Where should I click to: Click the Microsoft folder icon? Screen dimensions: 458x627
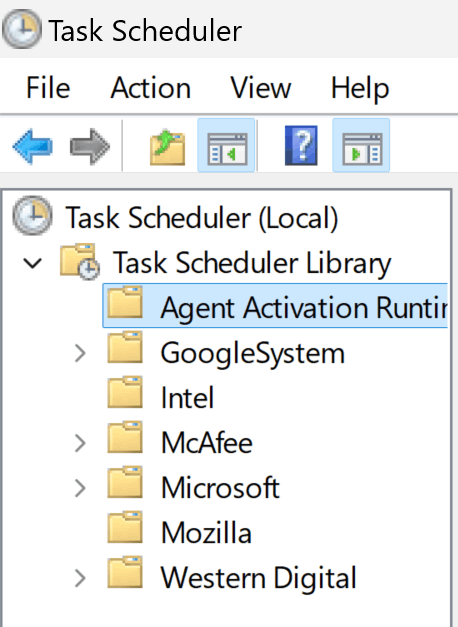pos(125,482)
